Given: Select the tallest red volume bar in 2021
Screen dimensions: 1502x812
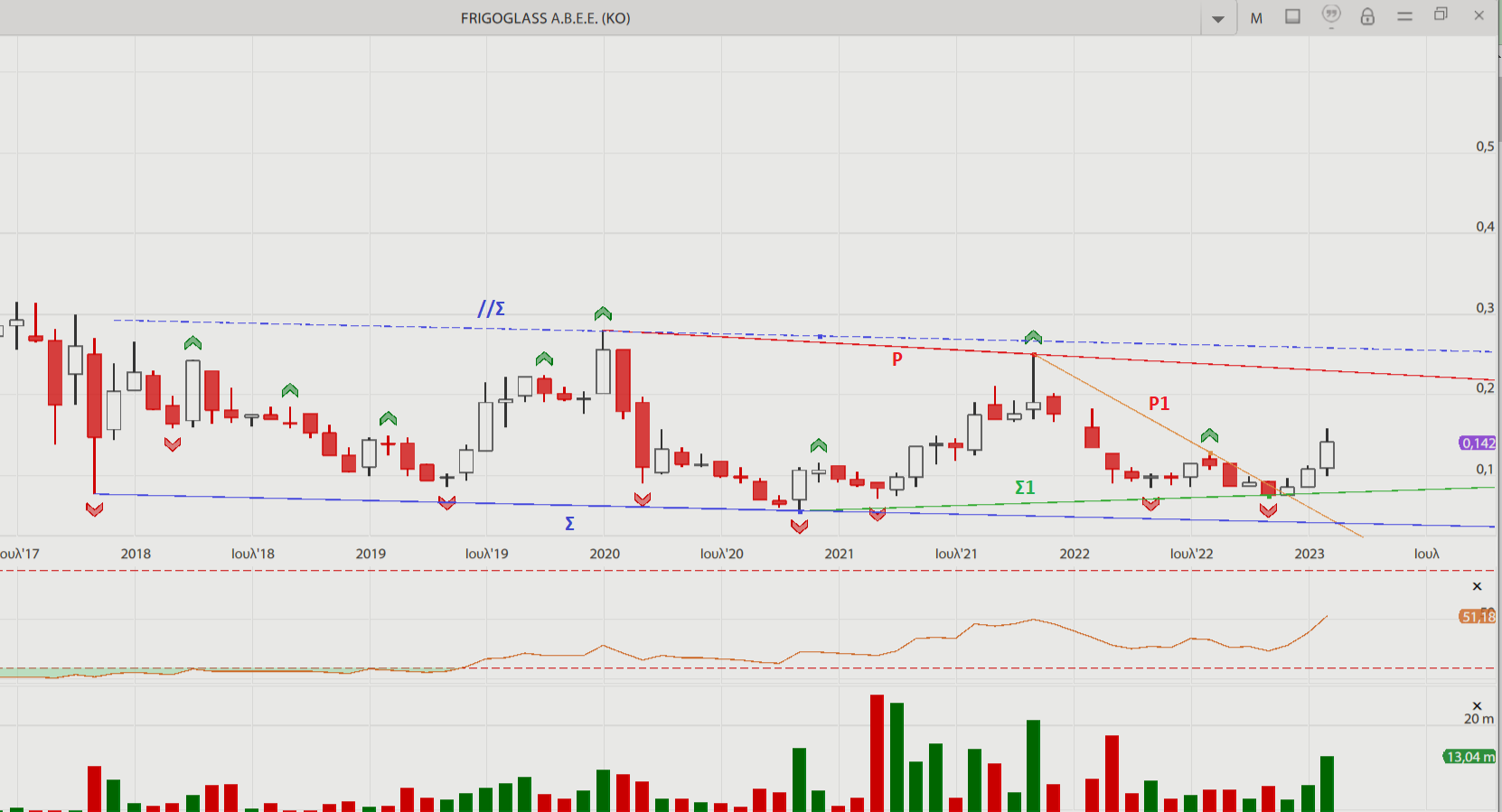Looking at the screenshot, I should click(x=877, y=753).
